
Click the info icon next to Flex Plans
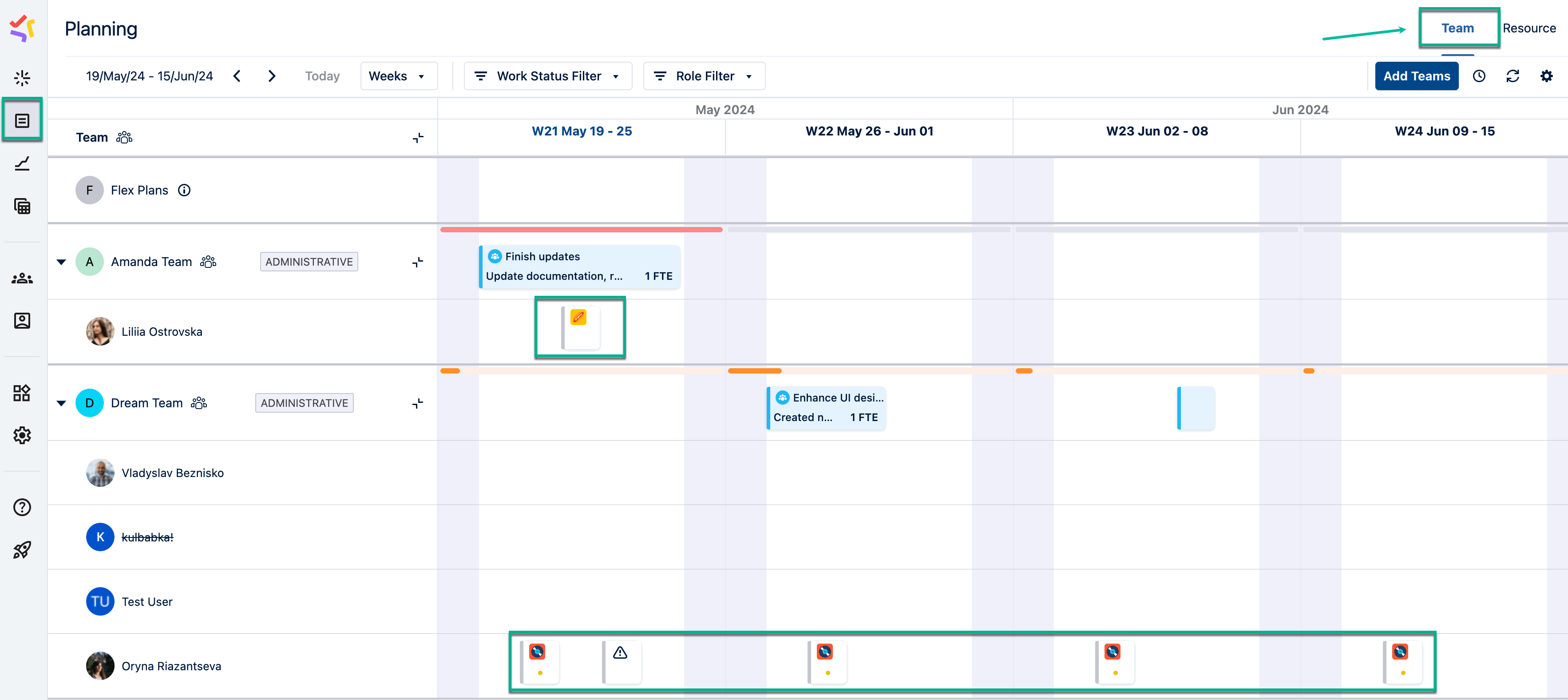pos(184,190)
